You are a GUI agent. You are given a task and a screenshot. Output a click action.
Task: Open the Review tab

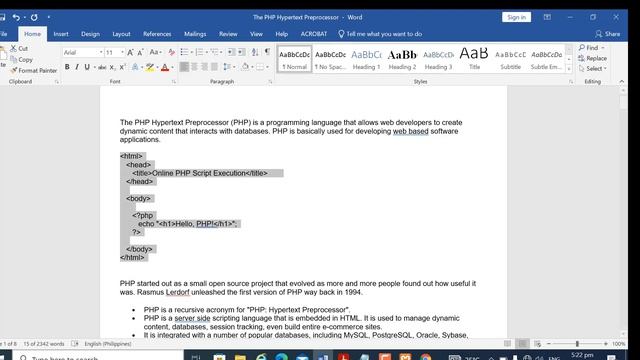(228, 34)
